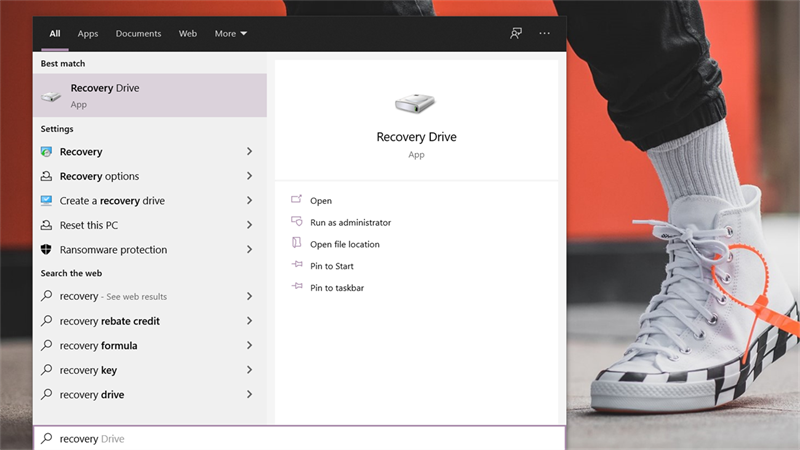Expand the 'recovery formula' chevron

click(x=249, y=345)
